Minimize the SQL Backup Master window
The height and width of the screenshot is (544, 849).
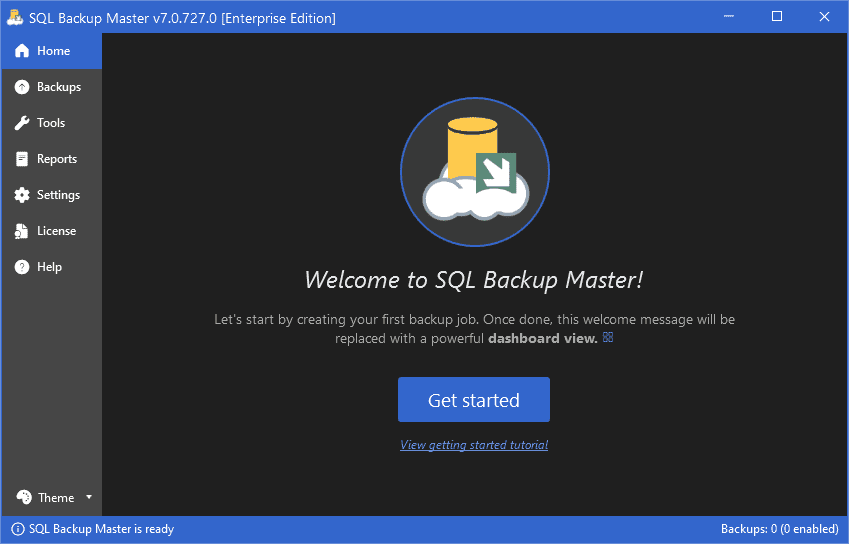pos(729,16)
